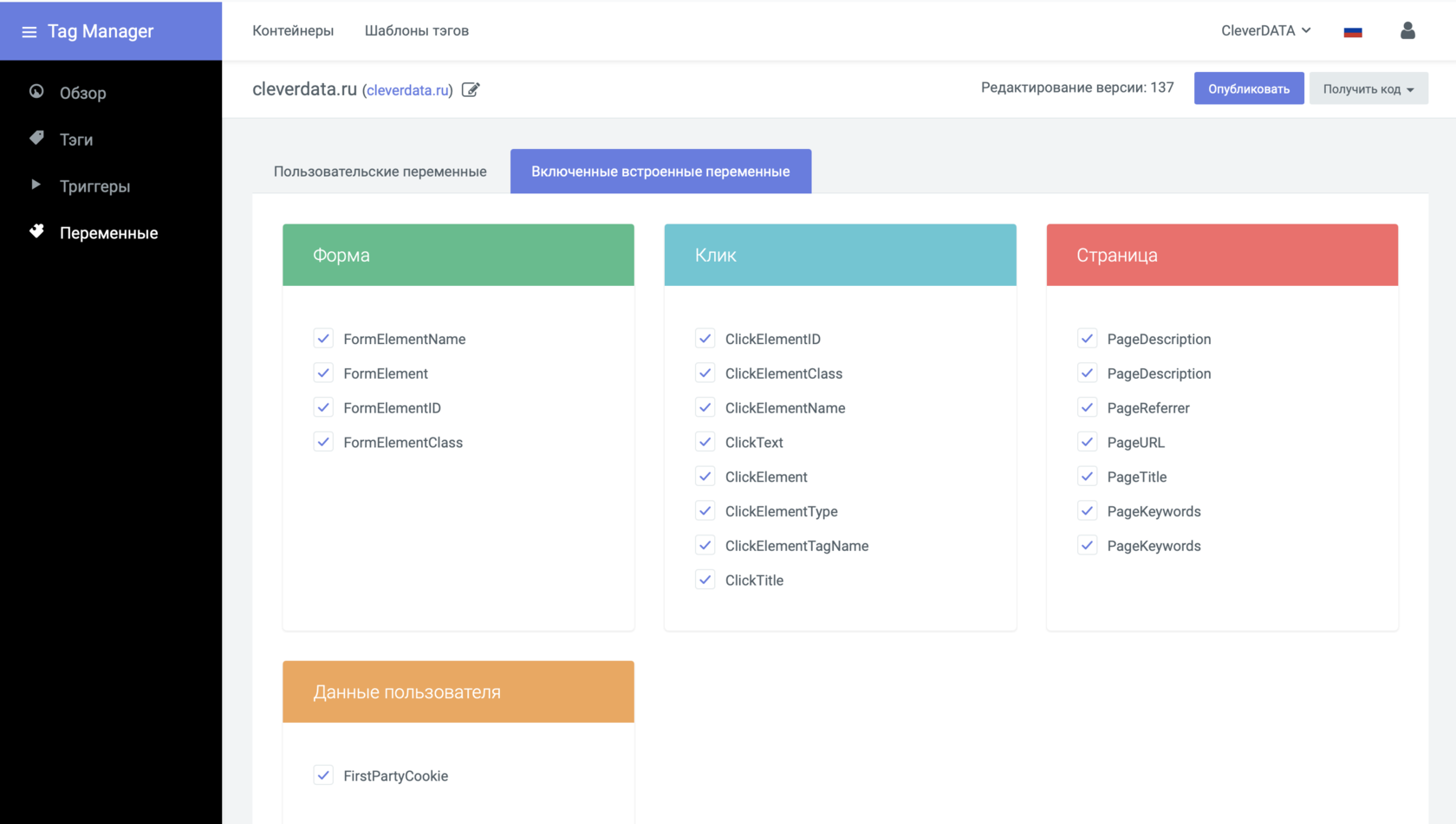This screenshot has width=1456, height=824.
Task: Uncheck the FirstPartyCookie variable
Action: coord(323,775)
